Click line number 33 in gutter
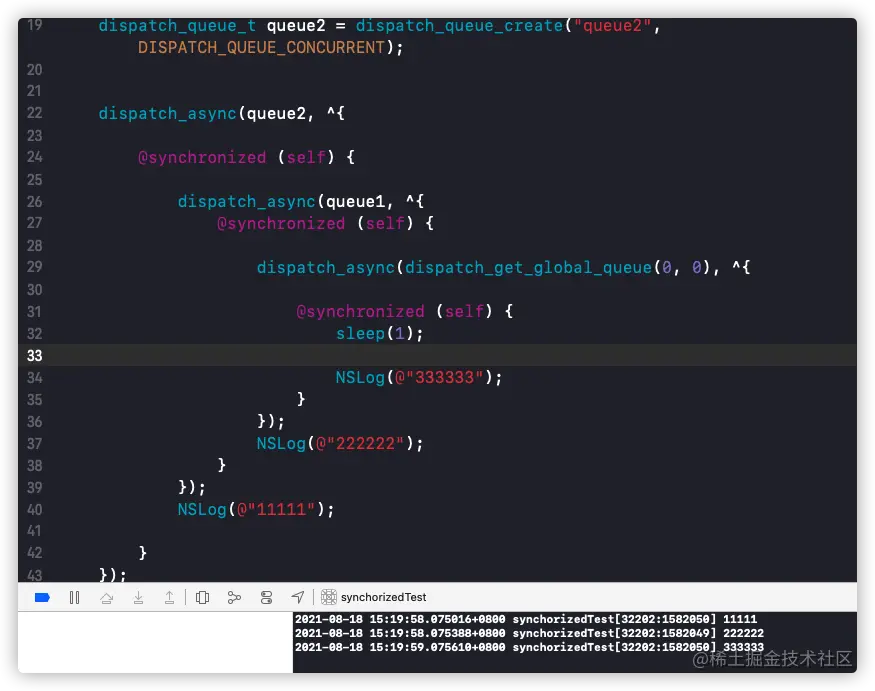This screenshot has height=691, width=875. 35,356
